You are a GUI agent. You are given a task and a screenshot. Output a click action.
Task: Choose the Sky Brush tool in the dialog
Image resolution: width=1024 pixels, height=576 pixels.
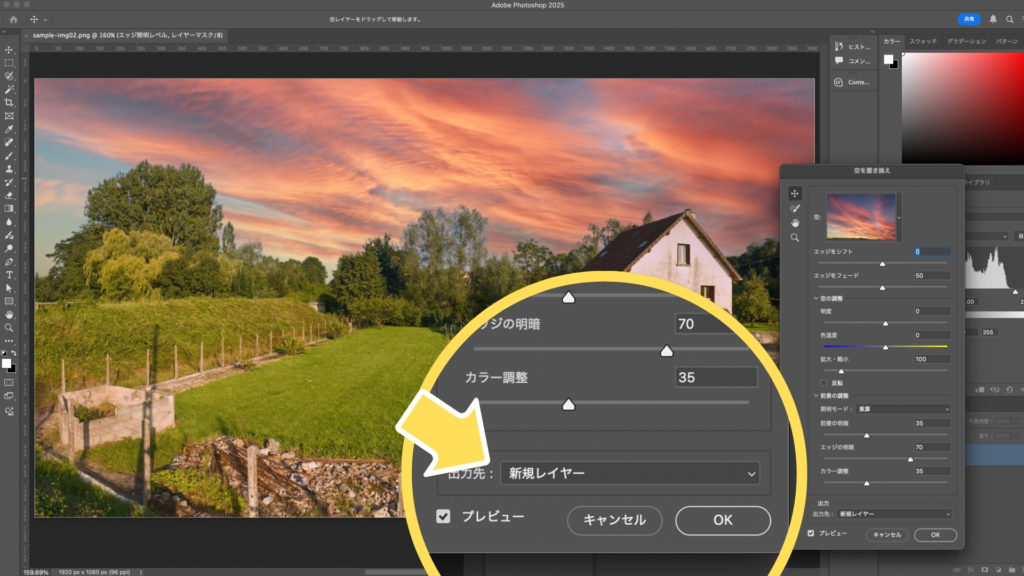796,208
